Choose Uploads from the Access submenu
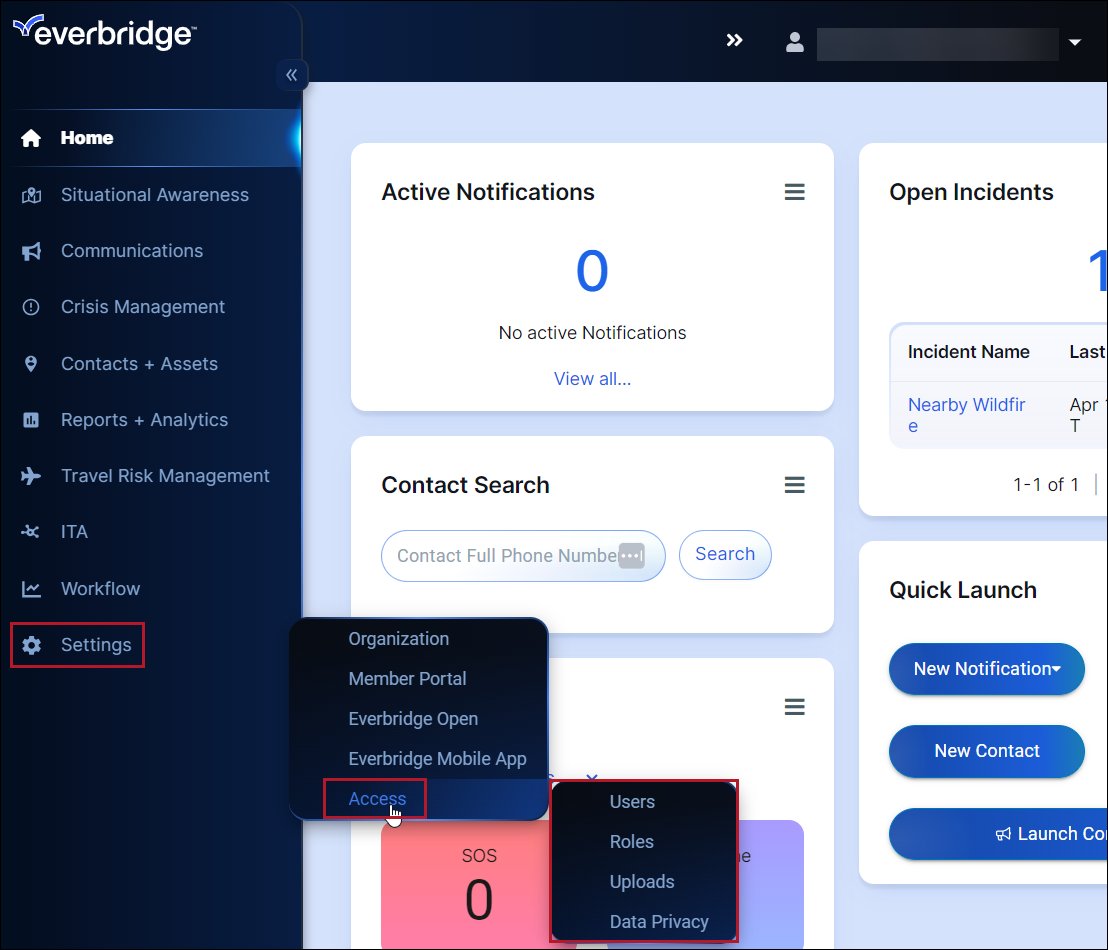 [642, 882]
